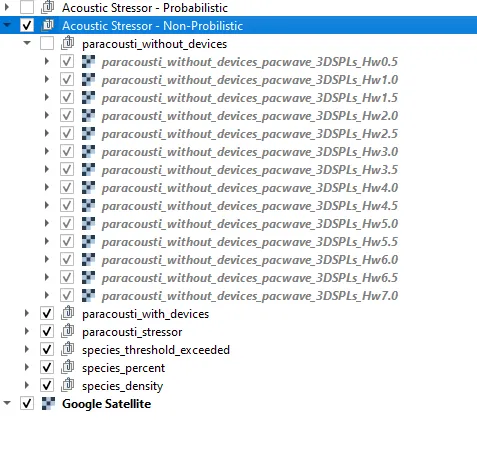Expand paracousti_with_devices group
Screen dimensions: 477x449
tap(27, 313)
